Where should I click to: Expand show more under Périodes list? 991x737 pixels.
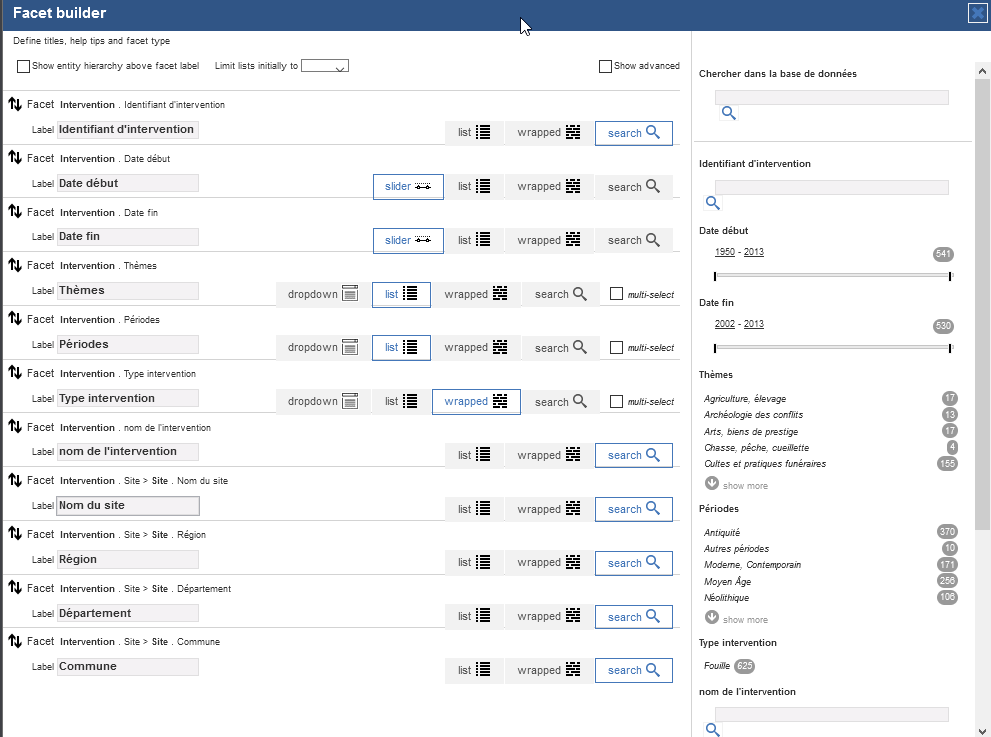[x=712, y=618]
